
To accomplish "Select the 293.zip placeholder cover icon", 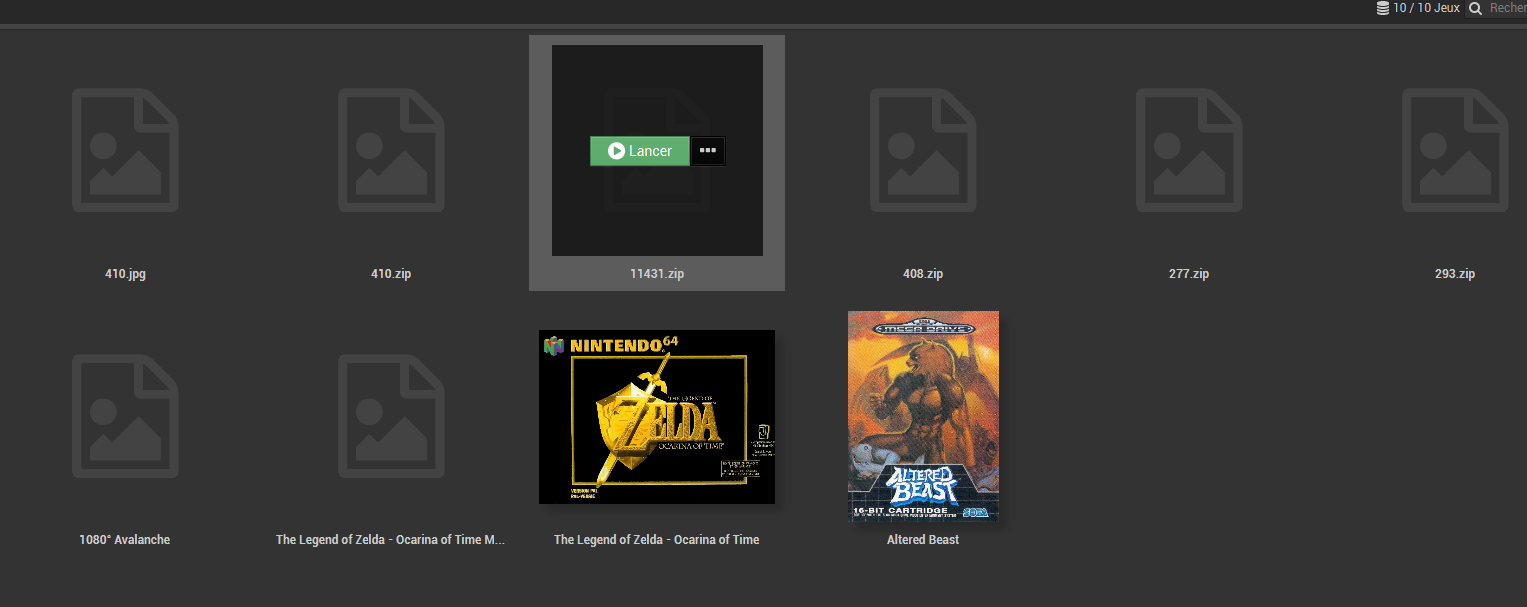I will [x=1455, y=150].
